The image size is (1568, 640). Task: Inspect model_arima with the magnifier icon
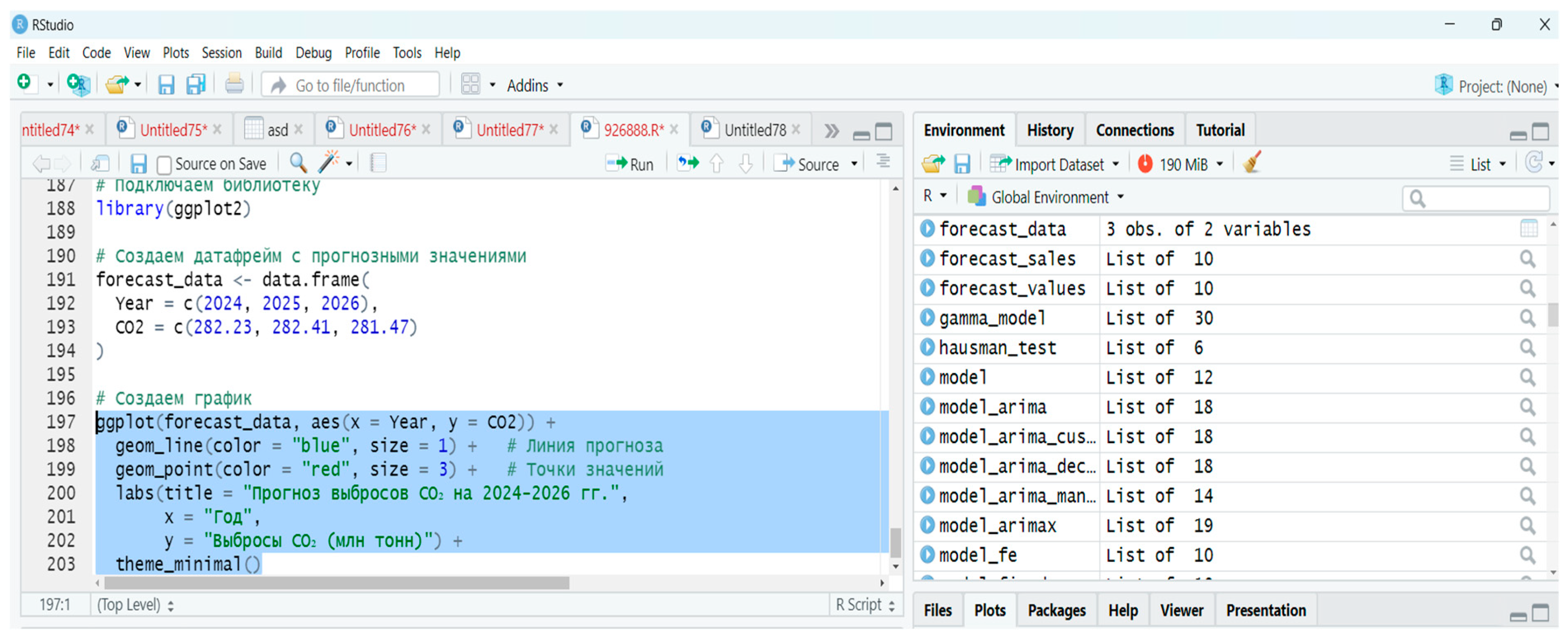1527,406
